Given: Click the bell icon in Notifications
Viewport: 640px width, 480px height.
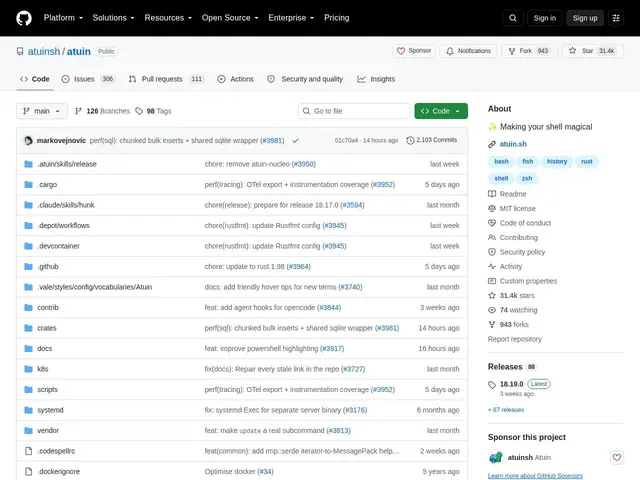Looking at the screenshot, I should point(449,51).
